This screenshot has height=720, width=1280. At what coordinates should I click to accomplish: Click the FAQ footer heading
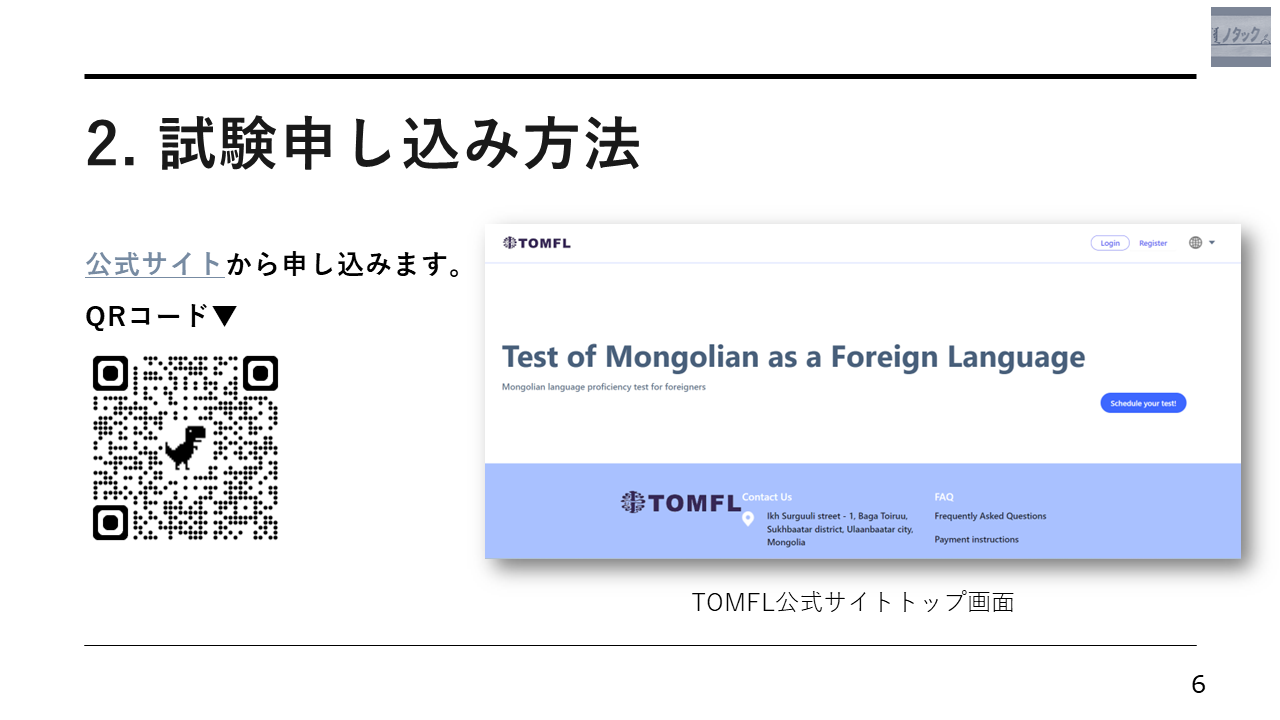pos(944,497)
